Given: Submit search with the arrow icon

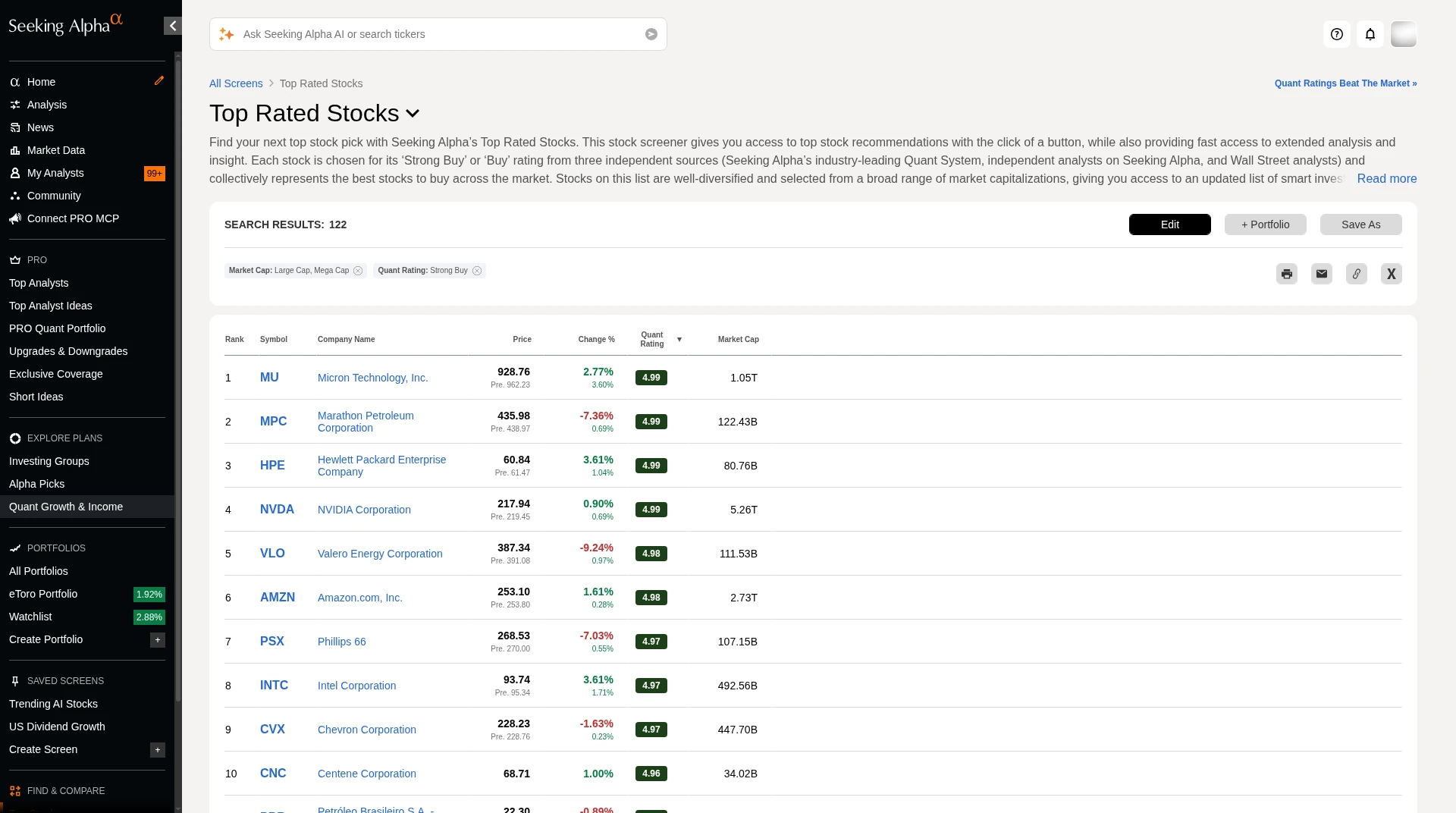Looking at the screenshot, I should (651, 34).
